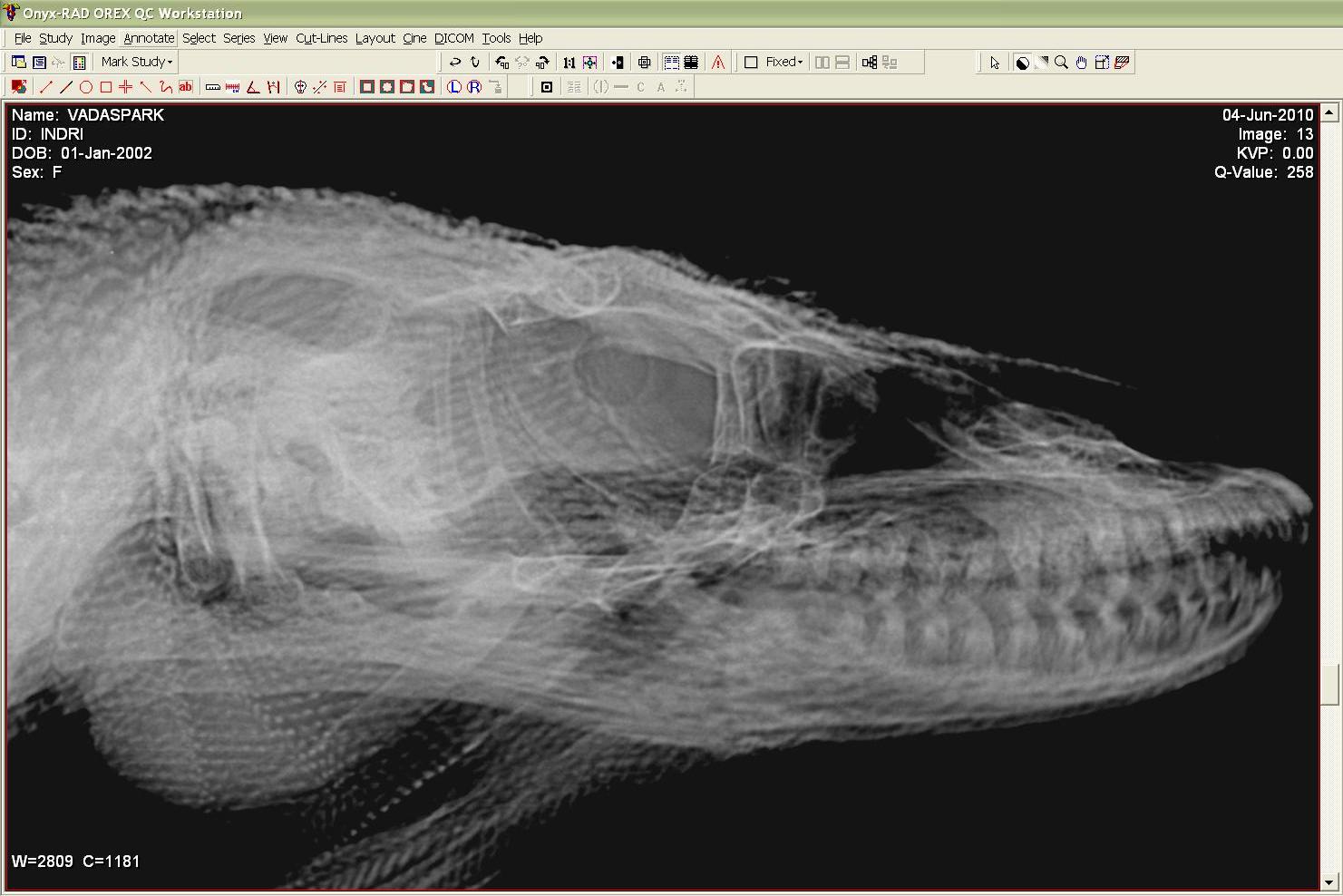Open the Tools menu
This screenshot has height=896, width=1343.
coord(496,38)
